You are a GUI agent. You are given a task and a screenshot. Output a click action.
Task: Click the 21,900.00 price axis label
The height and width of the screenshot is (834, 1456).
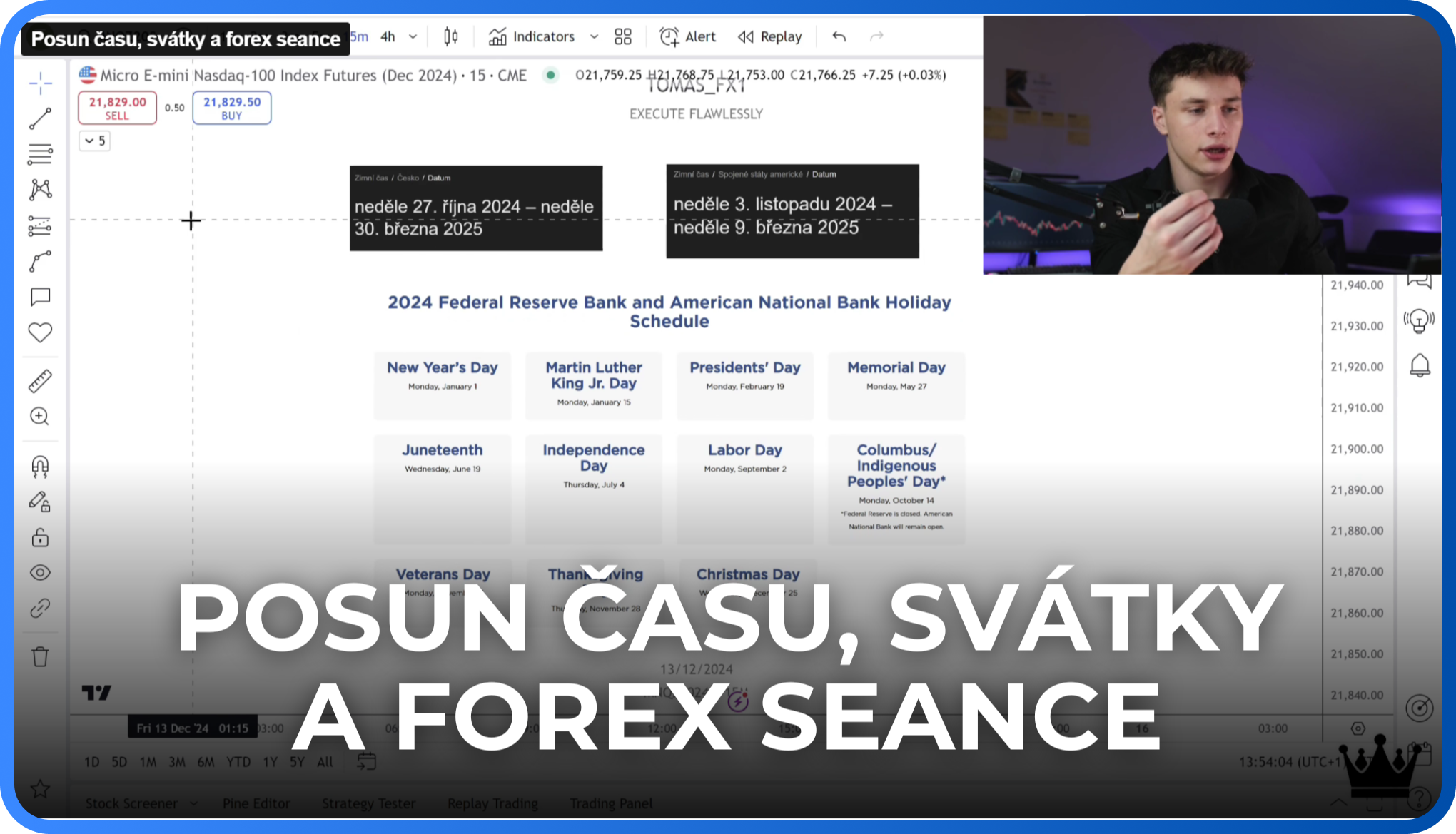pyautogui.click(x=1357, y=449)
